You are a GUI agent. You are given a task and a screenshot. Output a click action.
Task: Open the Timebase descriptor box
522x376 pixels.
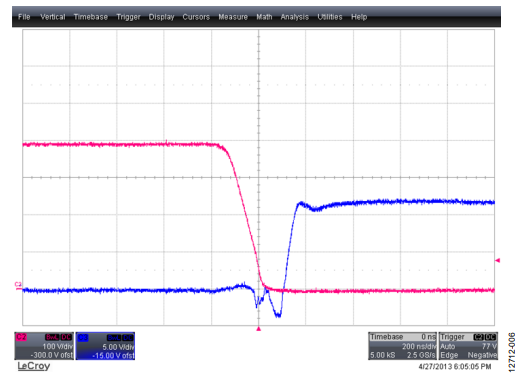pos(402,346)
